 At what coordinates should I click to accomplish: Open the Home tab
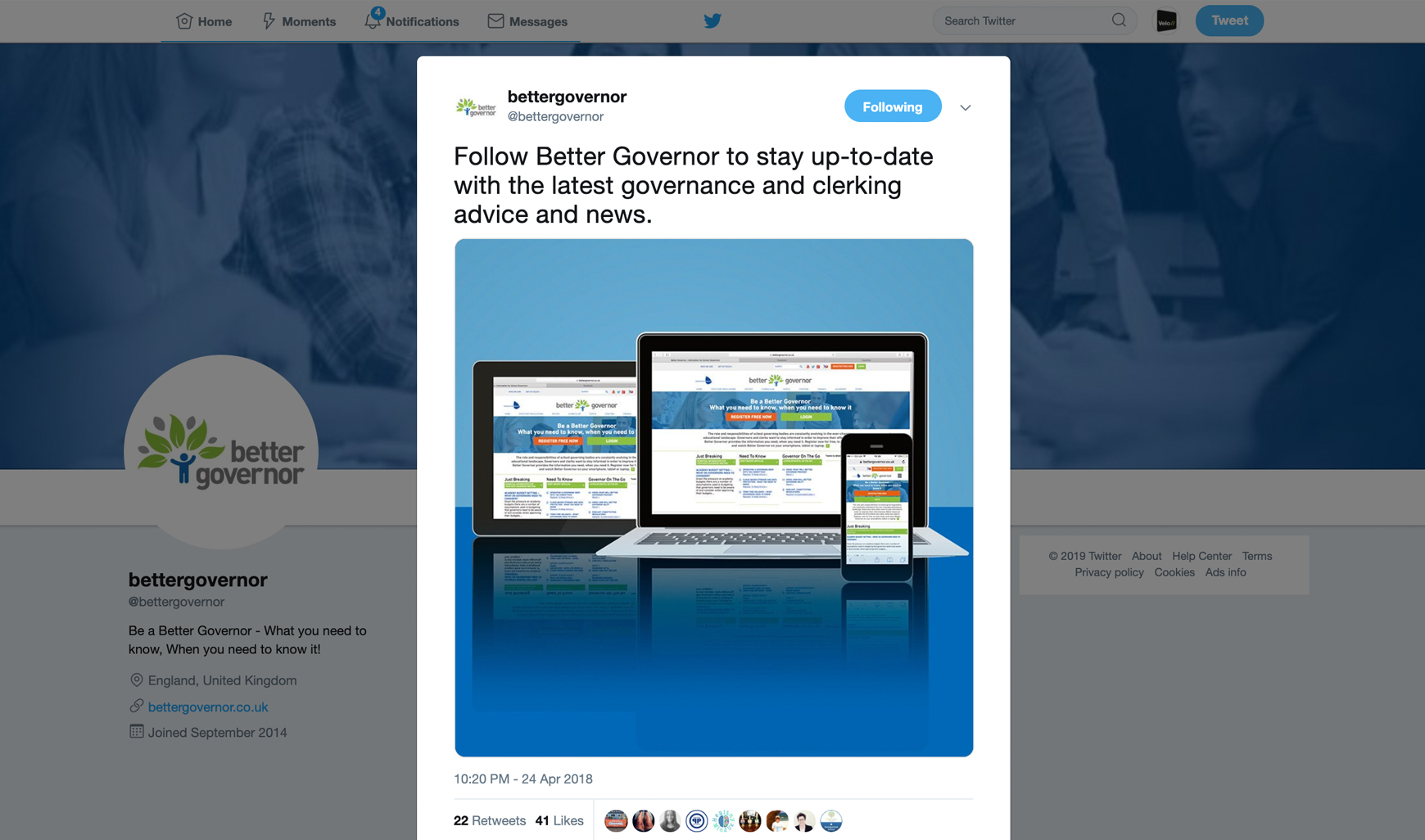pyautogui.click(x=204, y=21)
